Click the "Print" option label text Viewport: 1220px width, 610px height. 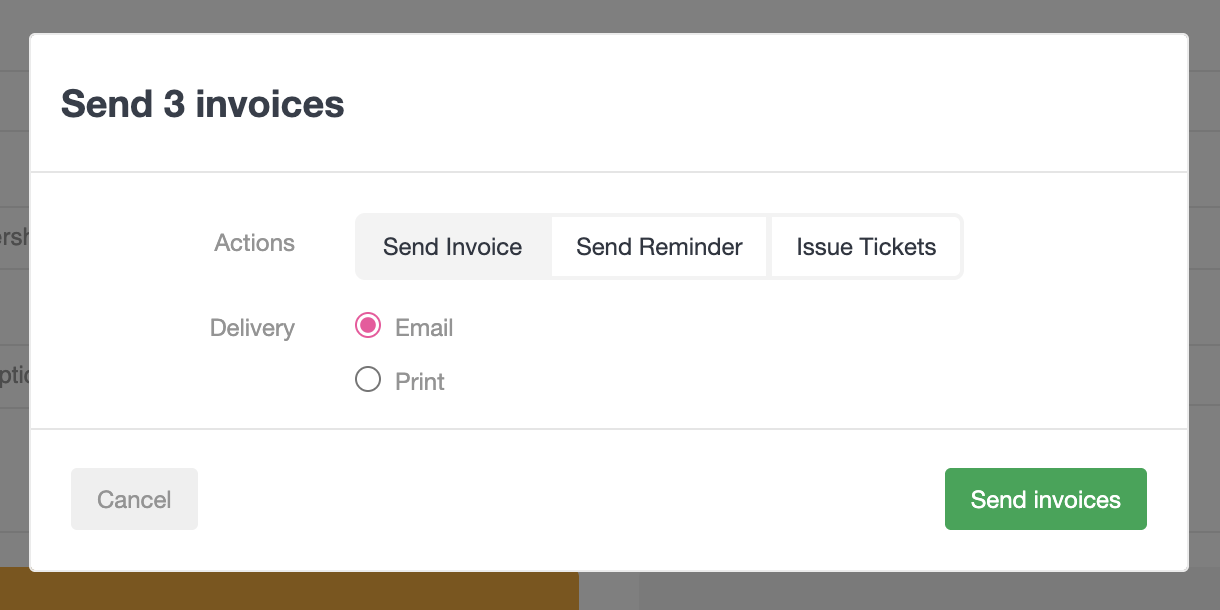tap(420, 382)
